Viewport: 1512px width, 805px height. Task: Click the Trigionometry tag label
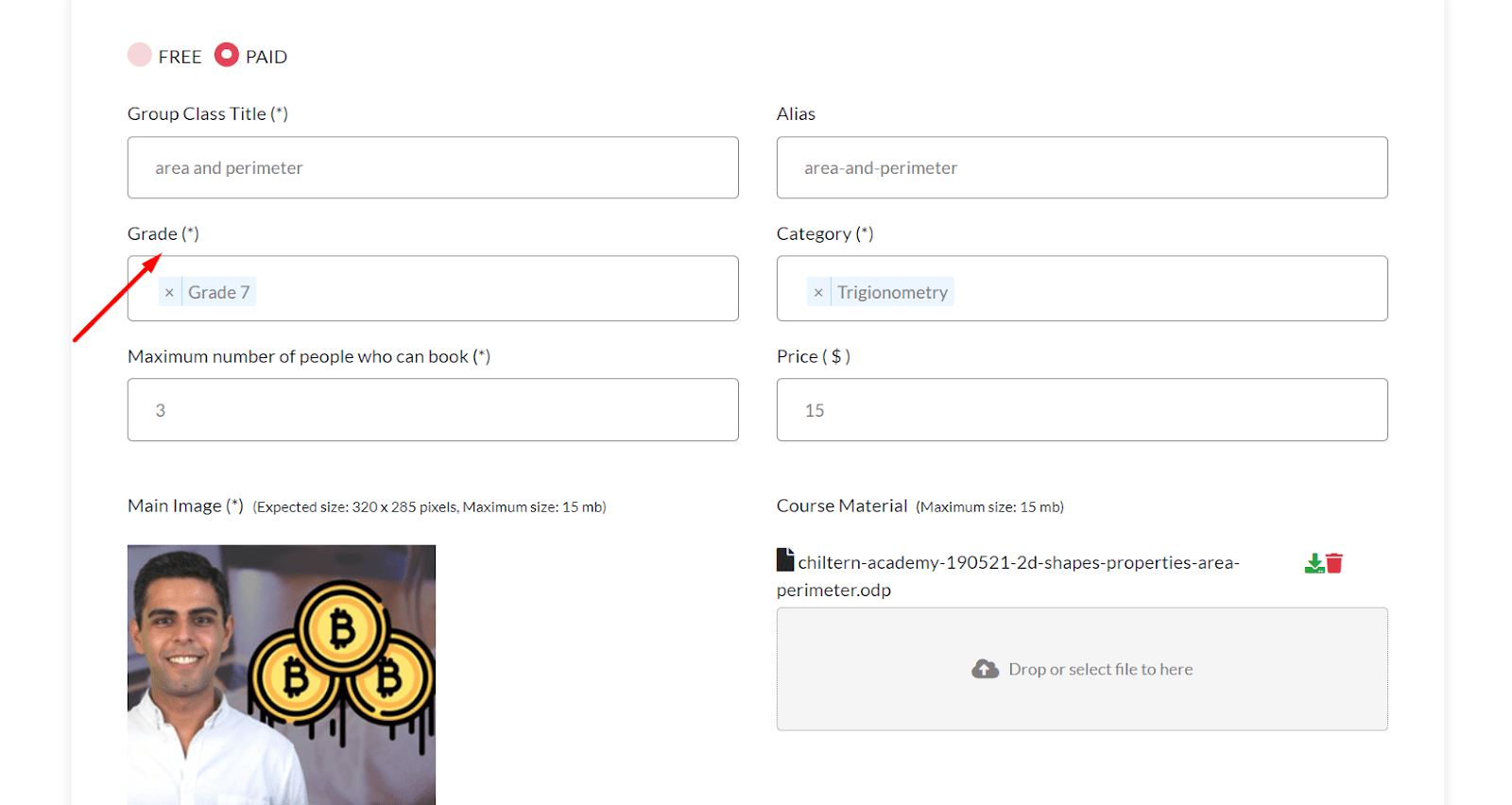pos(892,293)
